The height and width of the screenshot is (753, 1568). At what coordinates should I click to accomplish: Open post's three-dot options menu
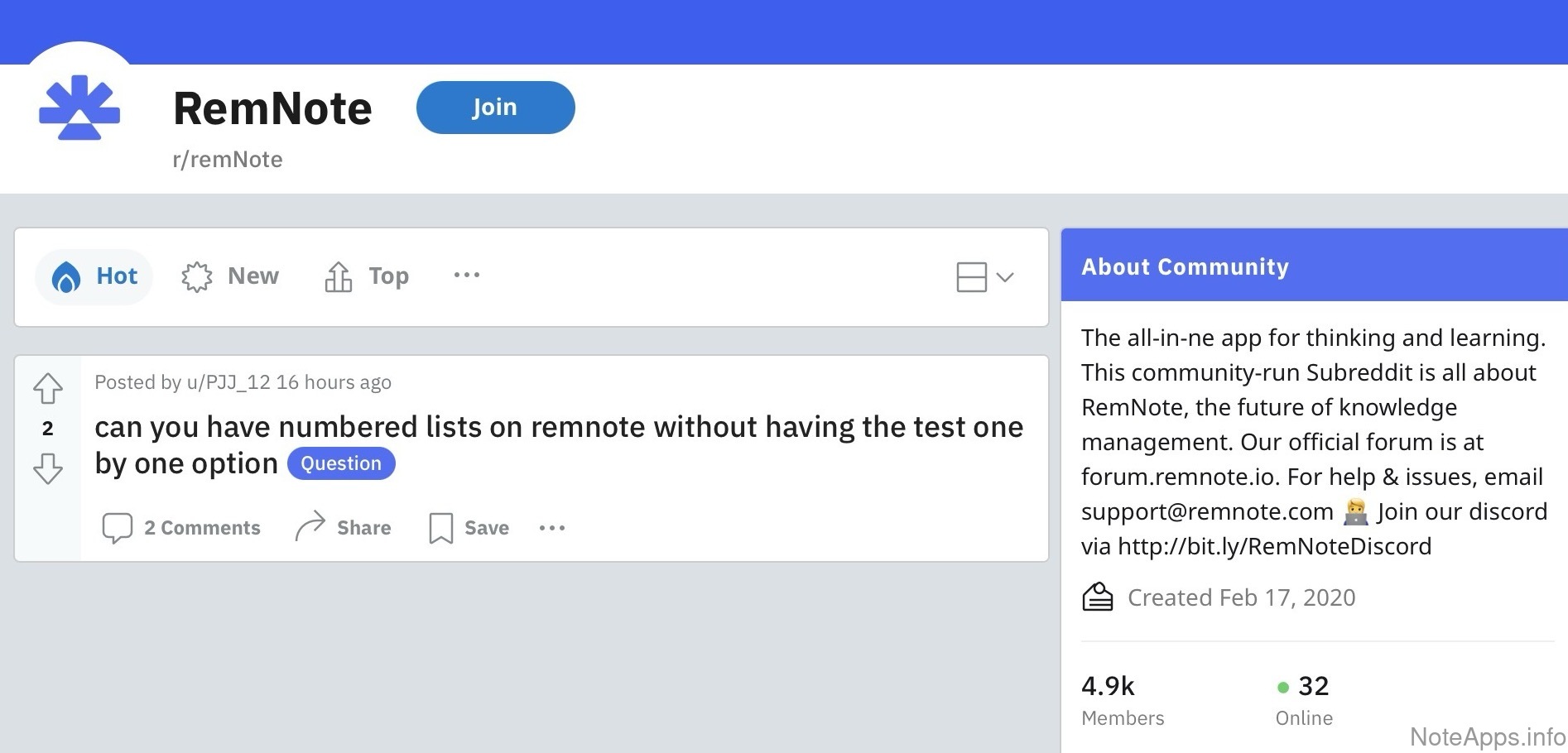tap(552, 528)
